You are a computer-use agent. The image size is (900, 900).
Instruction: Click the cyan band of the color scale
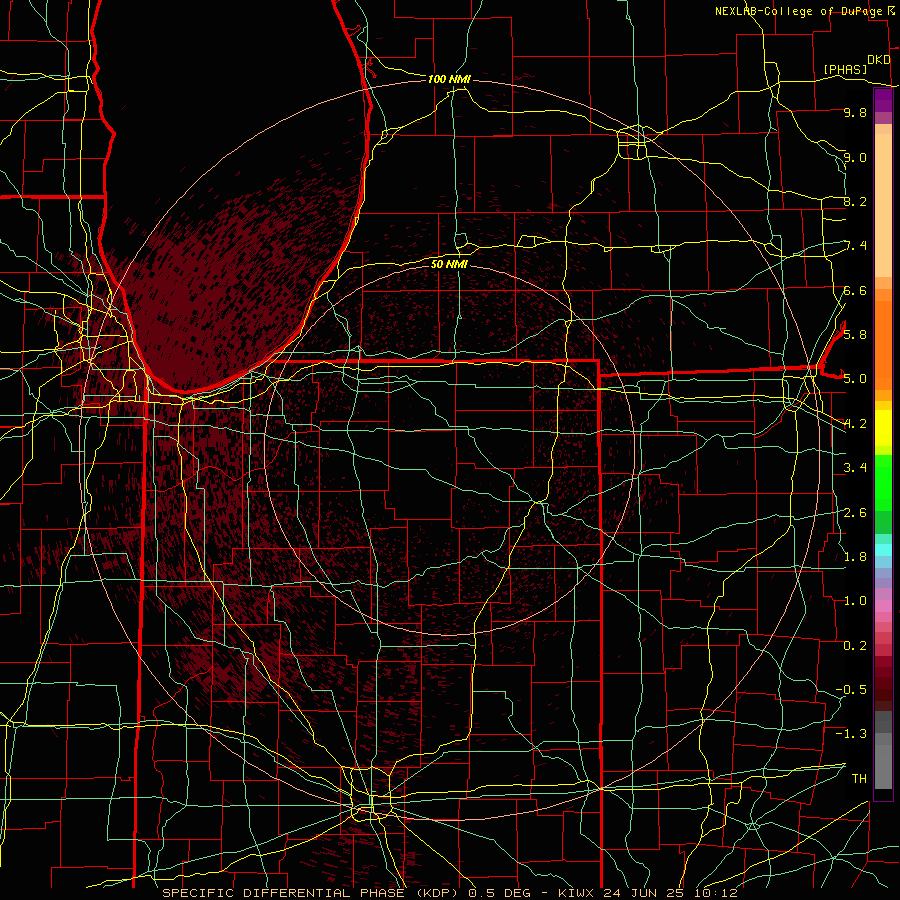point(883,550)
